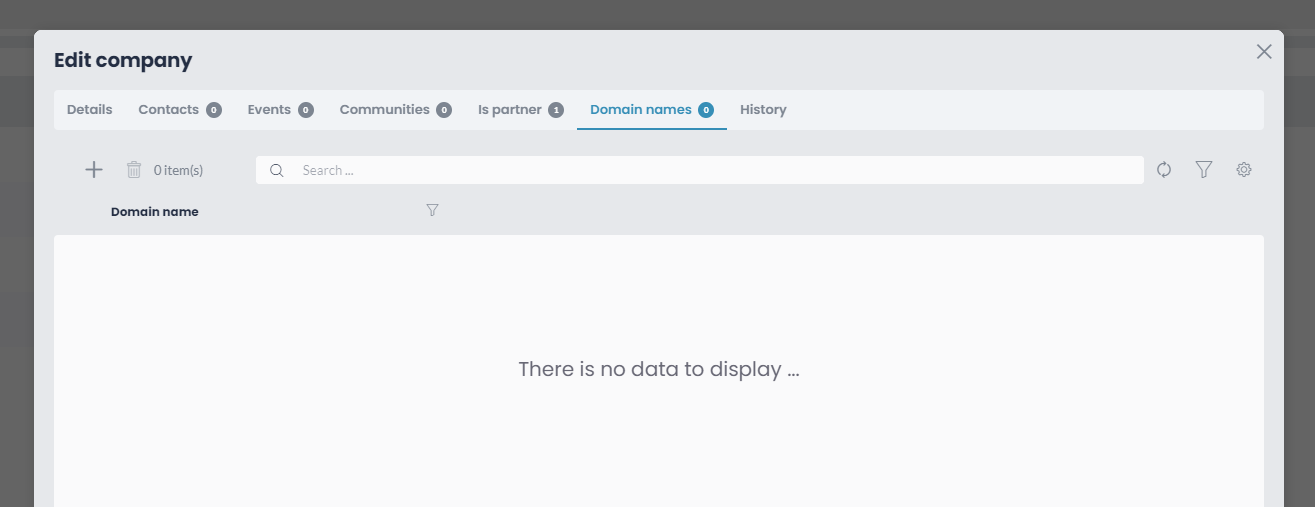Open the Is partner tab

pyautogui.click(x=520, y=110)
